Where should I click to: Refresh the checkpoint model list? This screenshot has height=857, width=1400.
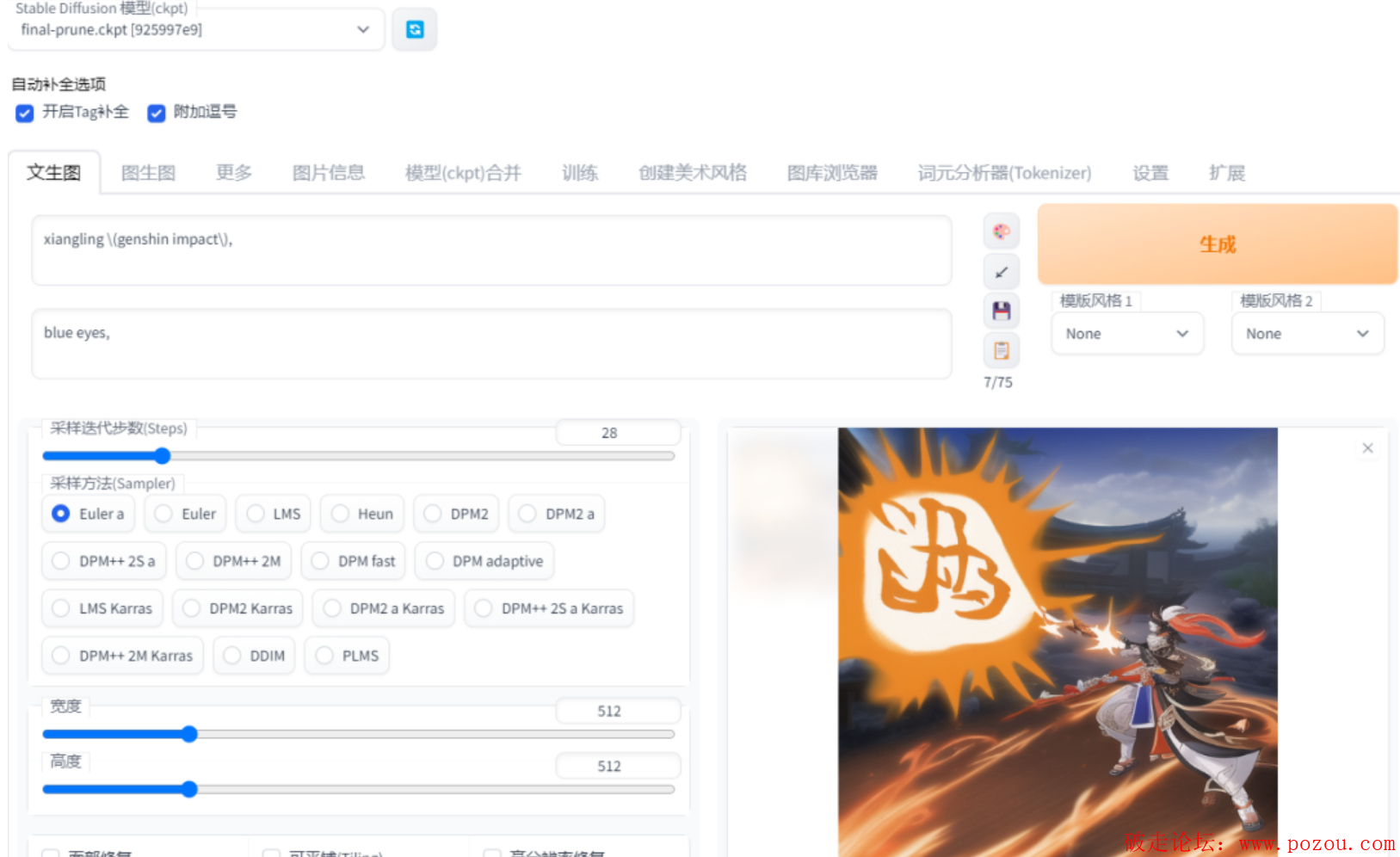(415, 29)
